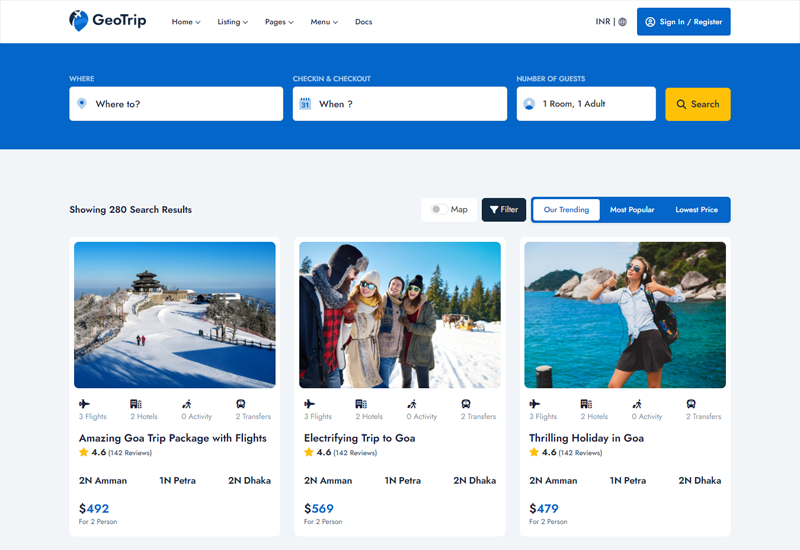The width and height of the screenshot is (800, 550).
Task: Expand the Listing dropdown menu
Action: click(x=232, y=22)
